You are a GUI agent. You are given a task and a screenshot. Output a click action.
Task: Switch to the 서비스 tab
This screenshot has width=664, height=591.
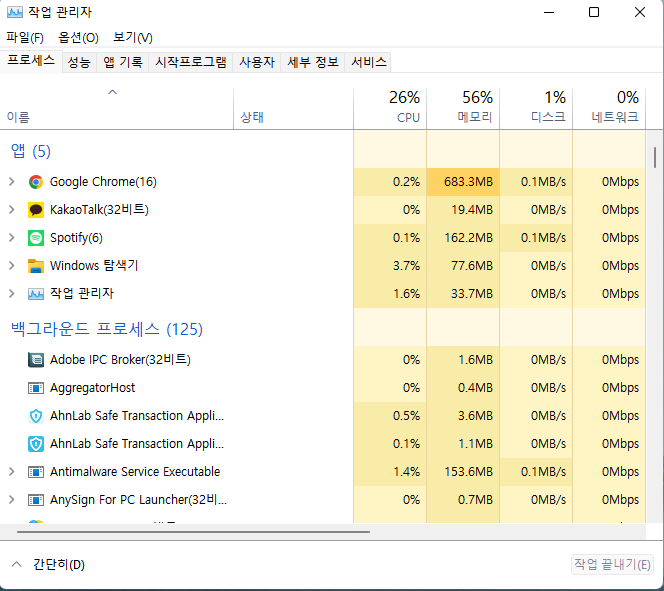click(x=369, y=62)
